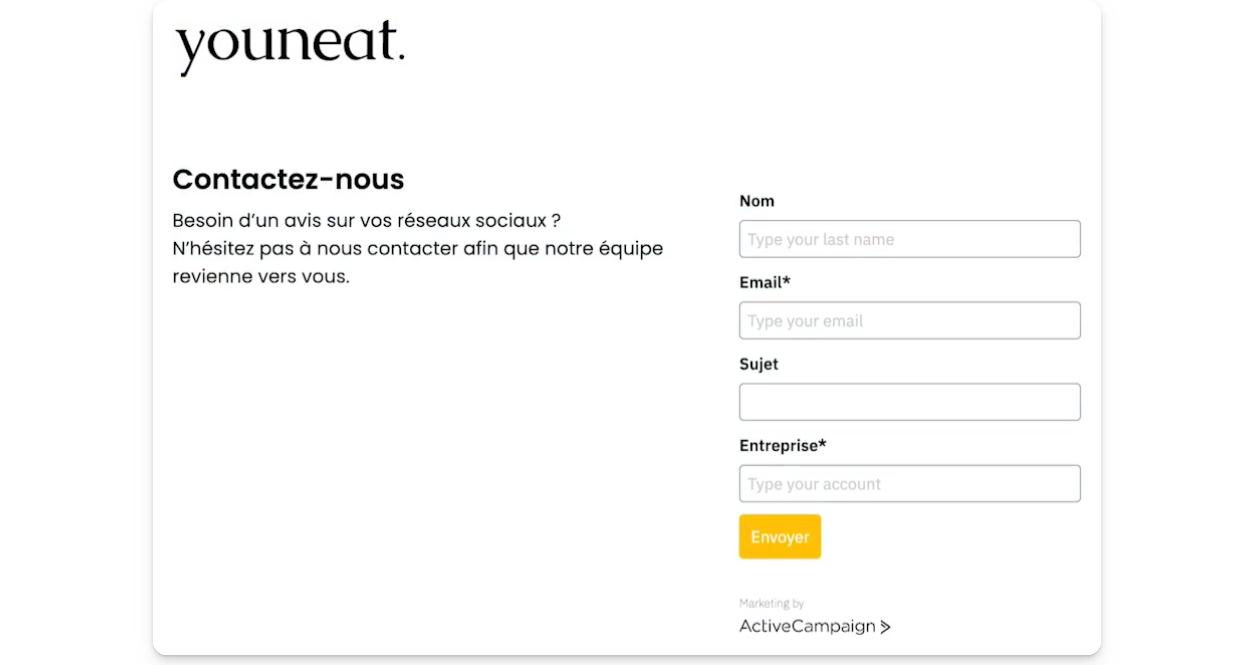Click the Contactez-nous heading

(288, 179)
